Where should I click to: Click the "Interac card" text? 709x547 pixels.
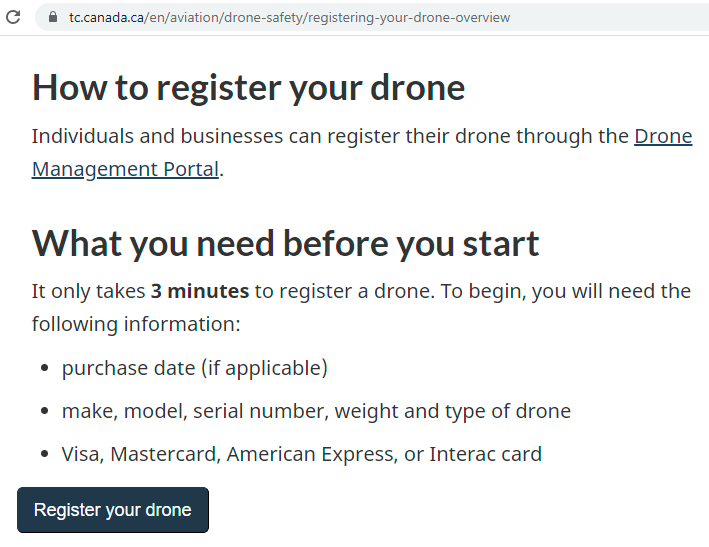pyautogui.click(x=485, y=454)
